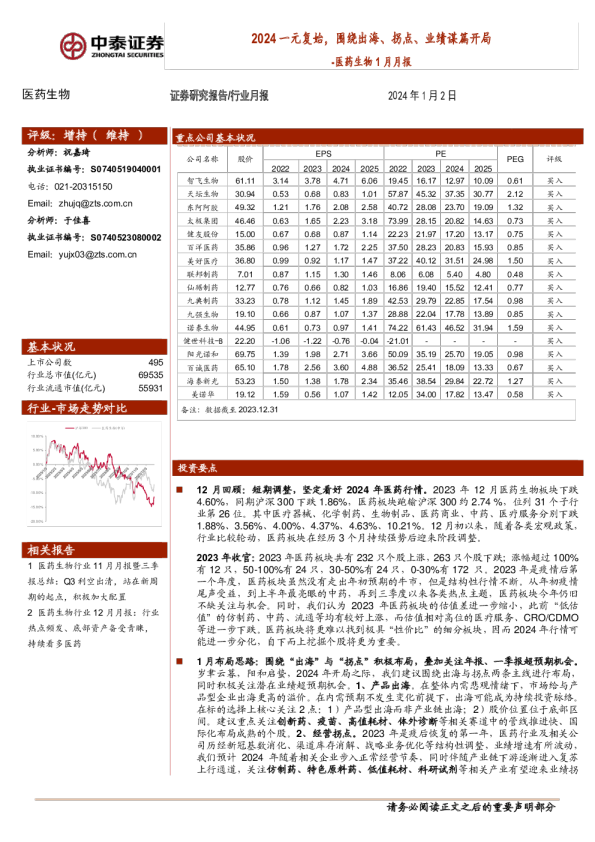
Task: Click the industry vs market trend chart
Action: pyautogui.click(x=94, y=475)
